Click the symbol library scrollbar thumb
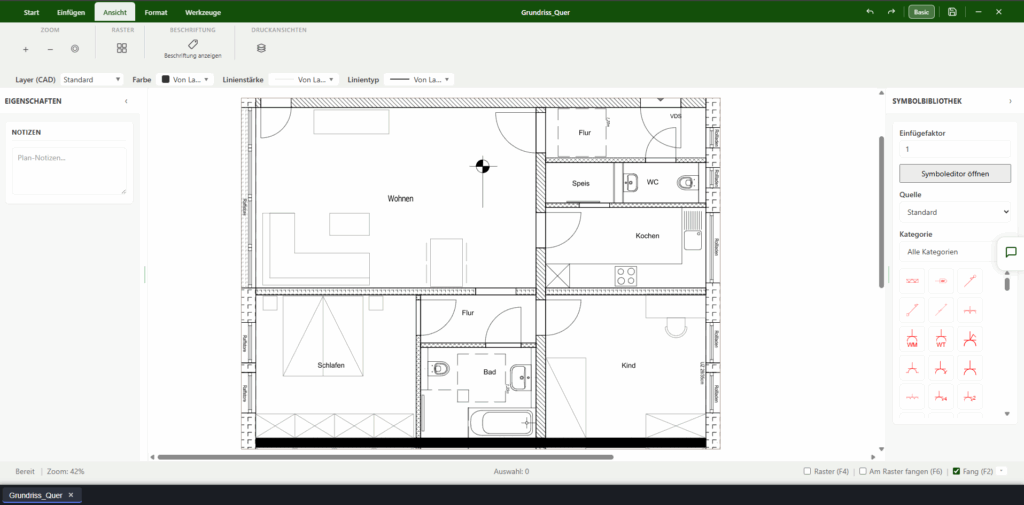This screenshot has height=505, width=1024. click(x=1007, y=284)
